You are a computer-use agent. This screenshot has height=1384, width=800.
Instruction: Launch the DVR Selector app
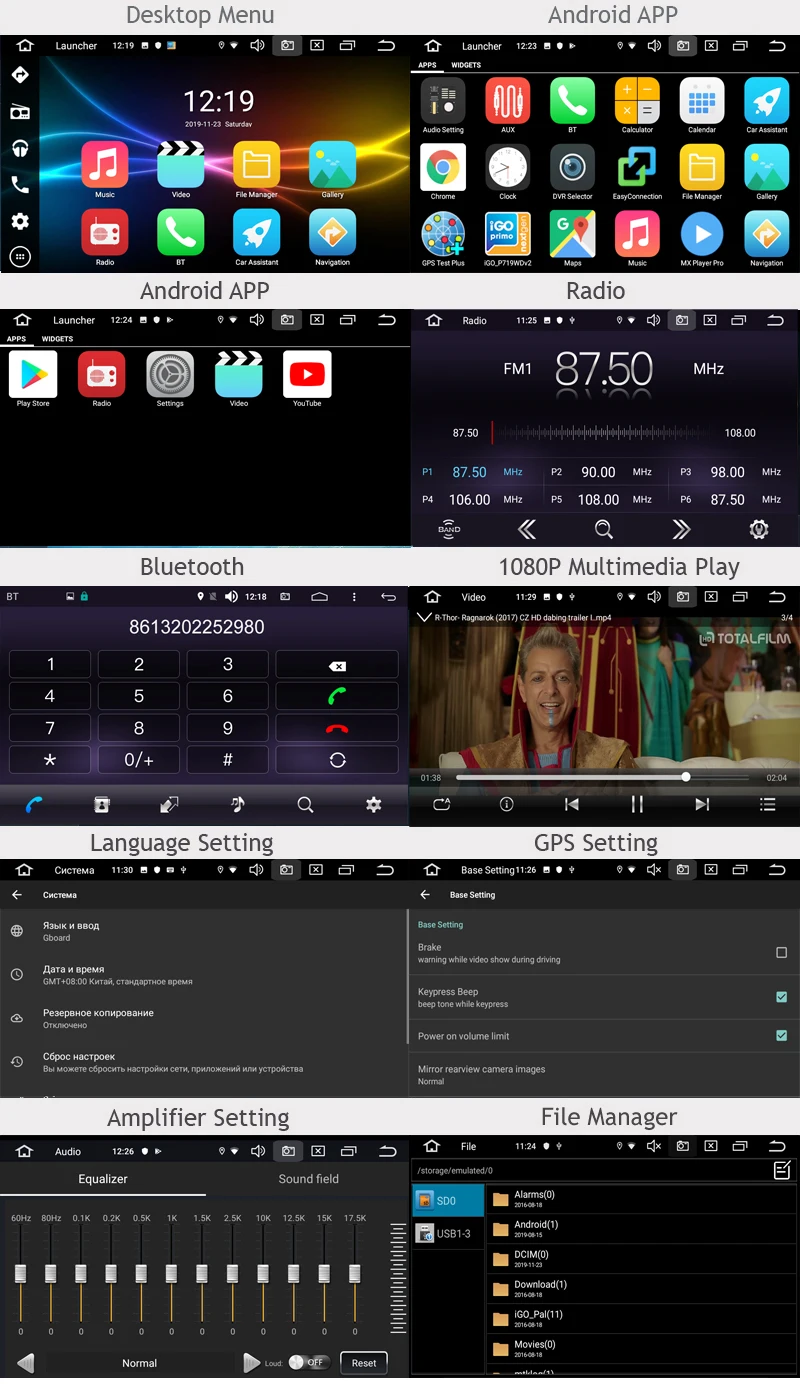(x=572, y=170)
